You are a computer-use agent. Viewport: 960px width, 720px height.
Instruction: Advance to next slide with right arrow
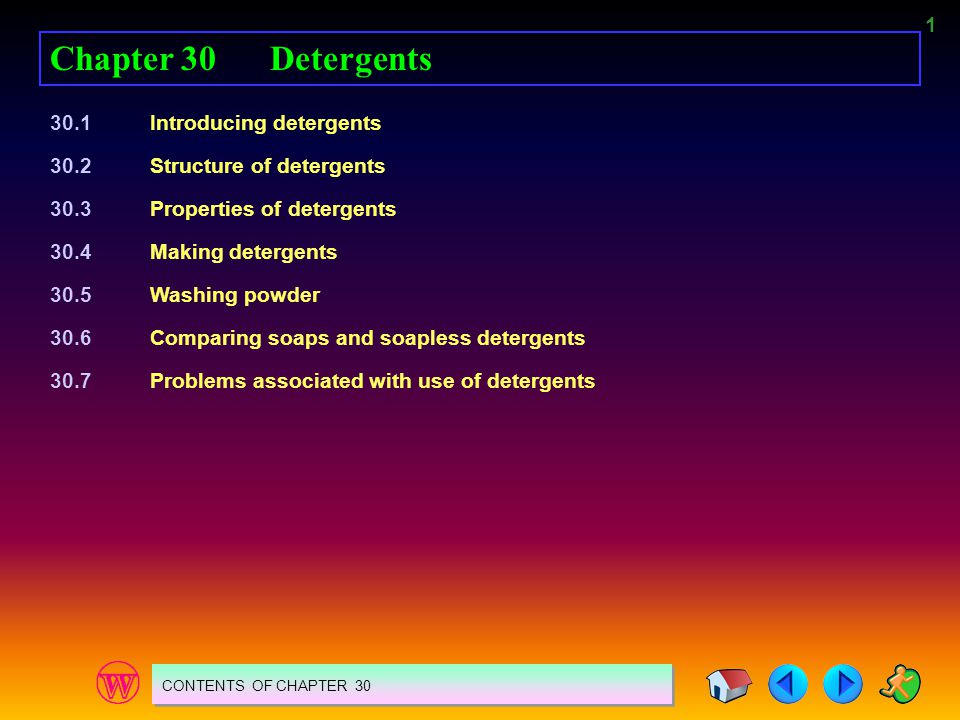coord(843,684)
